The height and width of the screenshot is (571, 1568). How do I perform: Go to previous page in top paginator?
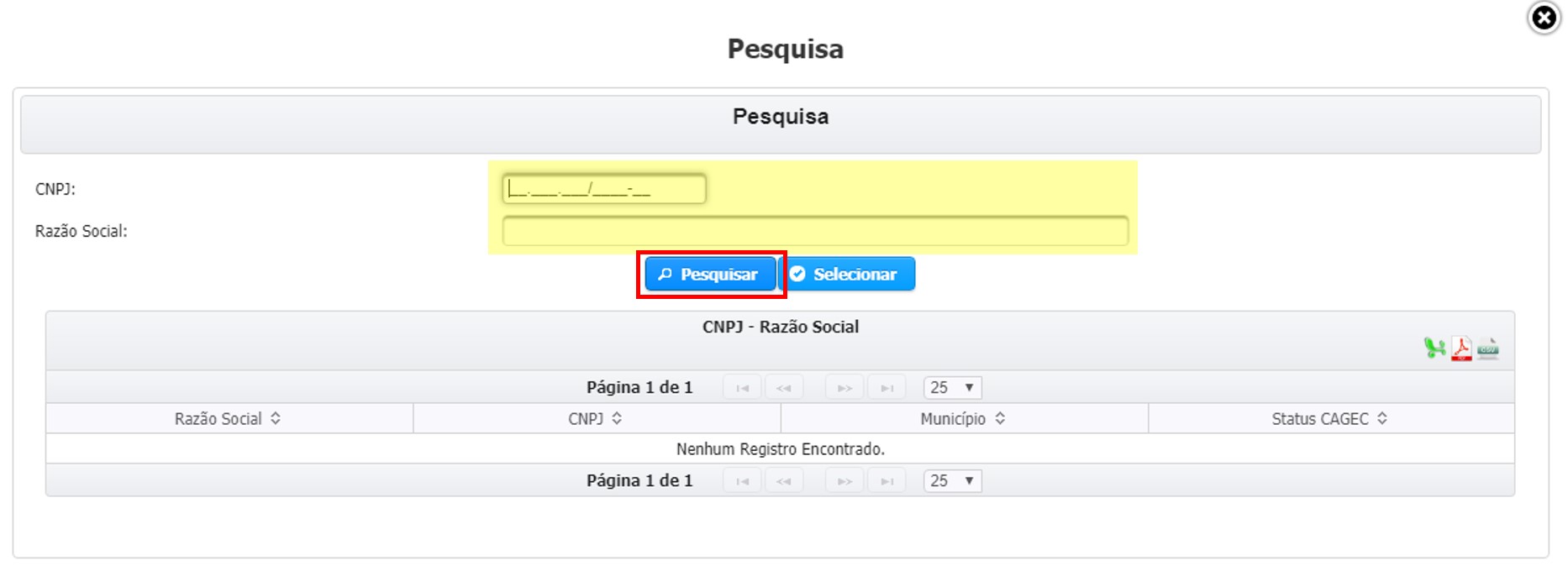coord(783,387)
